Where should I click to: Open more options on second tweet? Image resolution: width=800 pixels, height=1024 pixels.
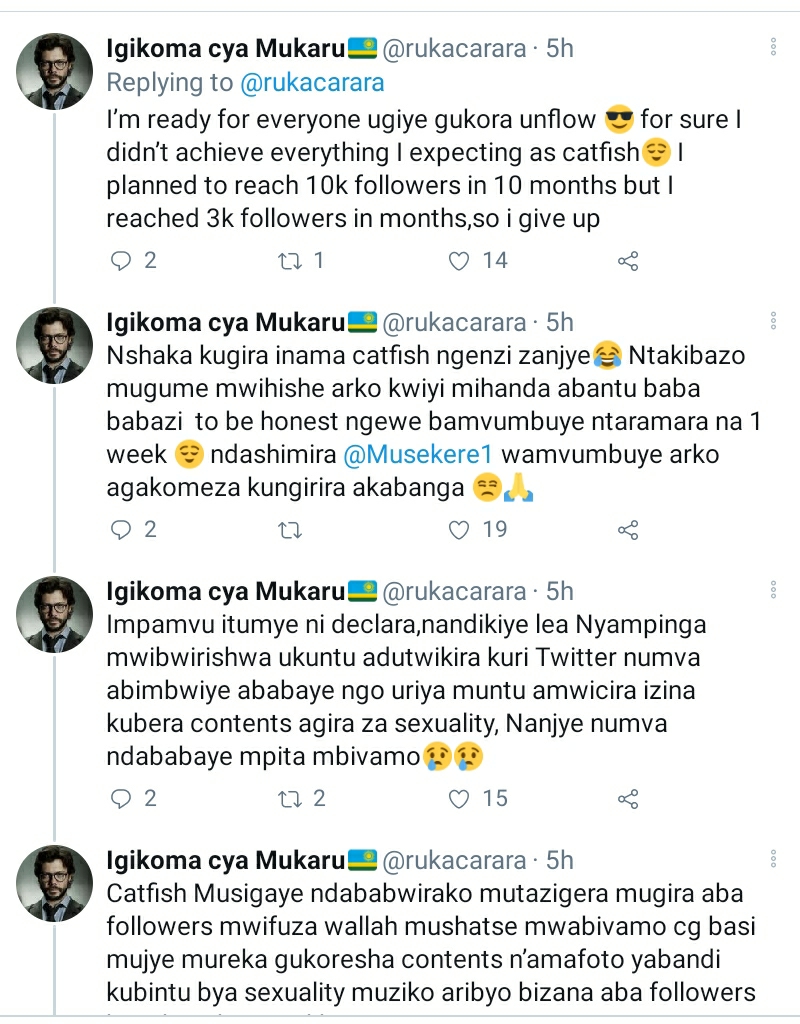click(772, 322)
